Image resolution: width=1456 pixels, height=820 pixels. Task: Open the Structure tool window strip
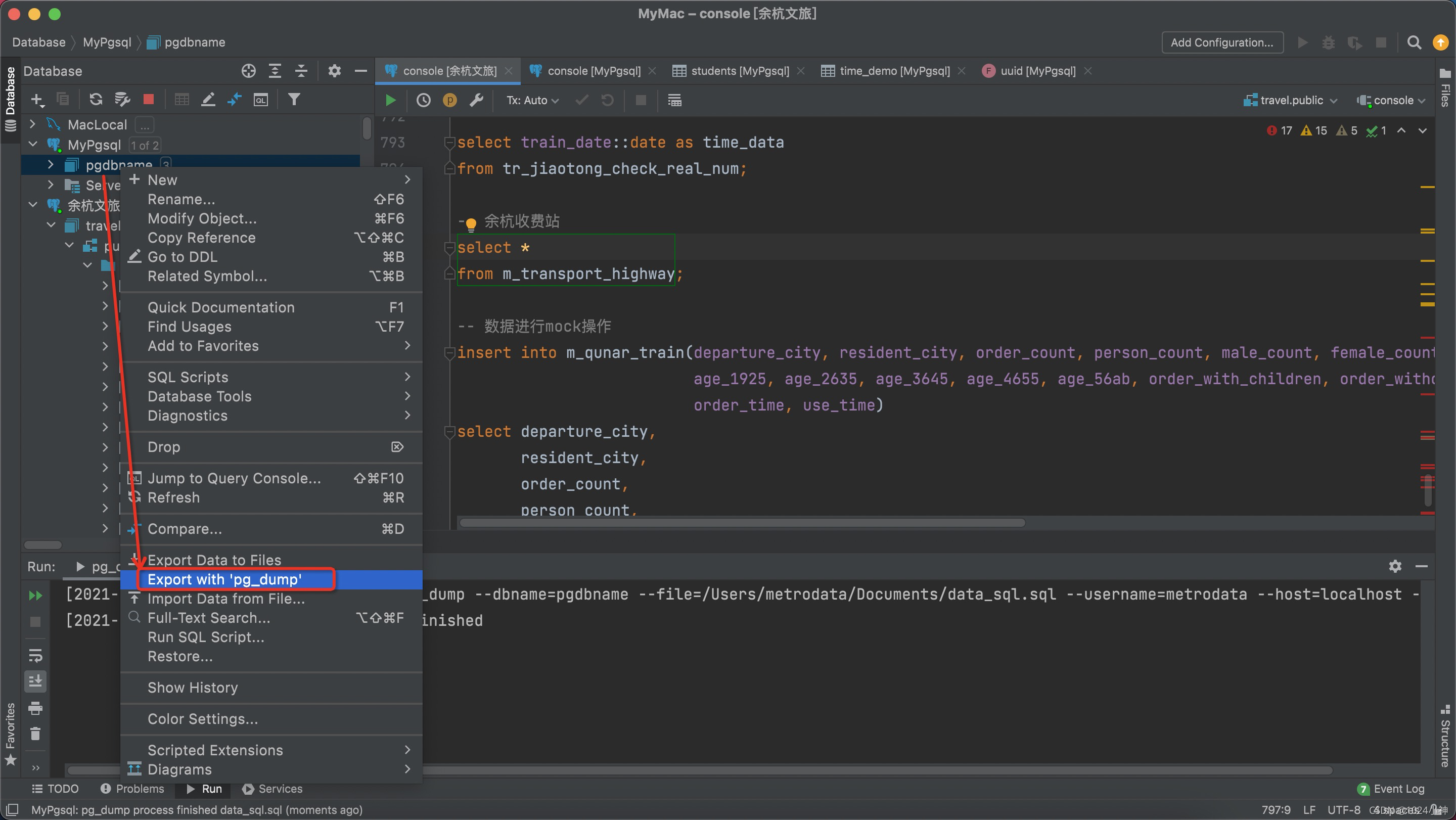(1445, 736)
